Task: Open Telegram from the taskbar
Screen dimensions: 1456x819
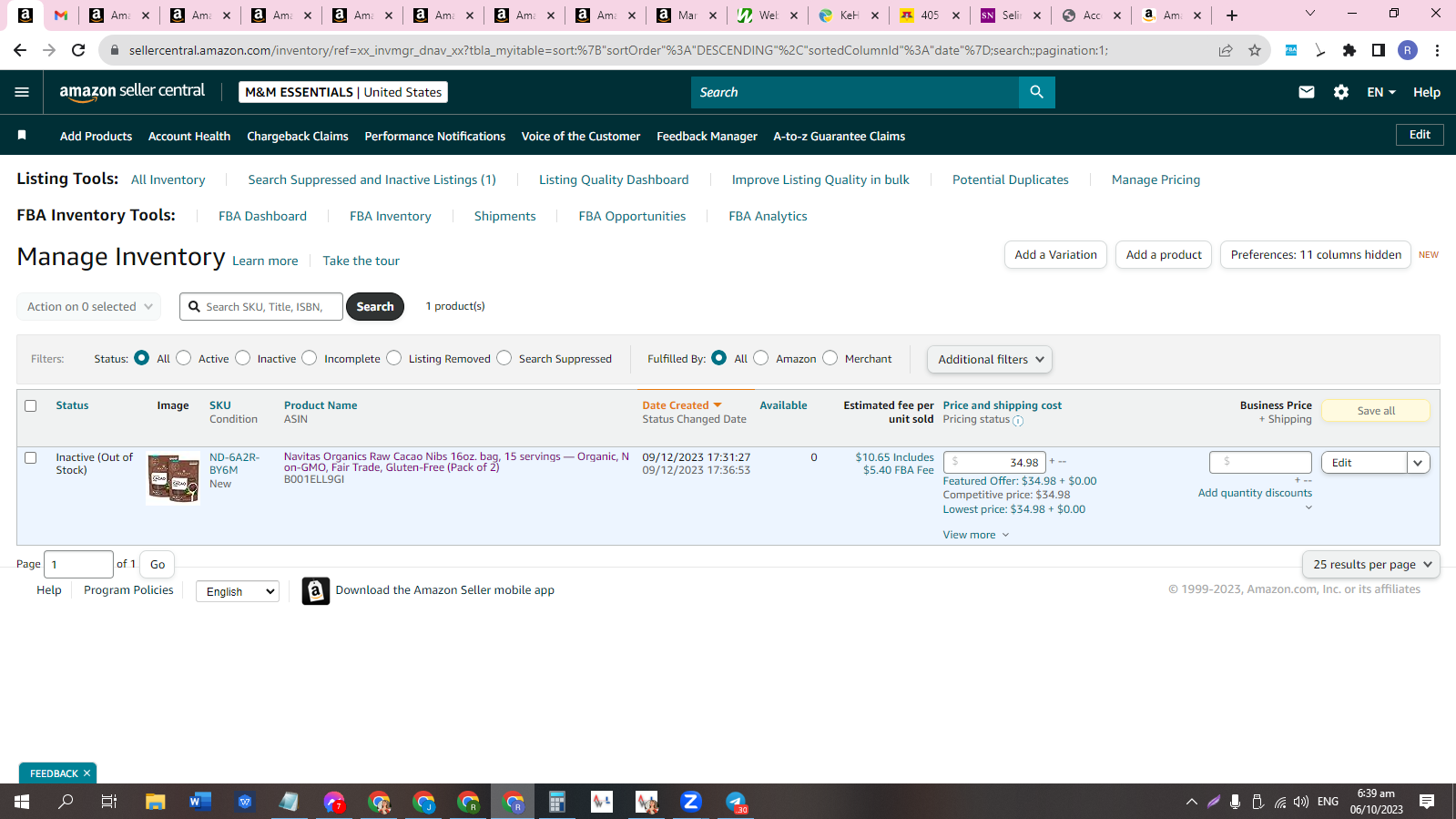Action: (x=736, y=802)
